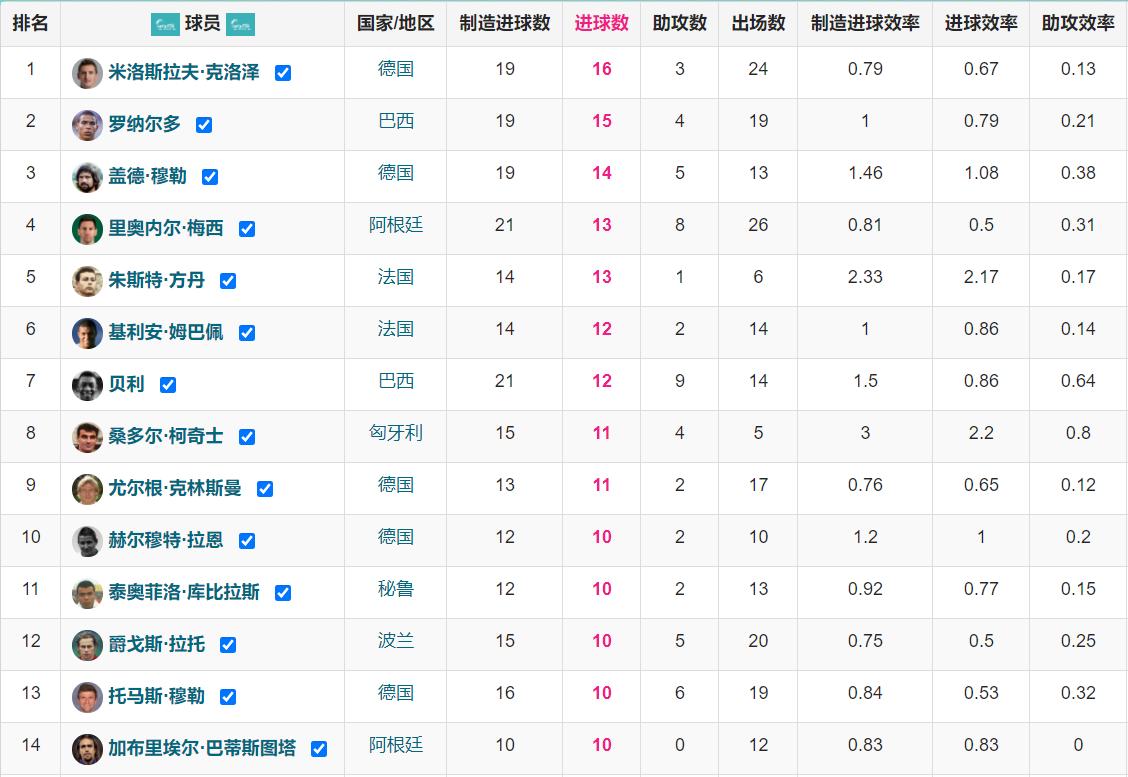This screenshot has width=1128, height=777.
Task: Open player link 盖德·穆勒
Action: coord(147,176)
